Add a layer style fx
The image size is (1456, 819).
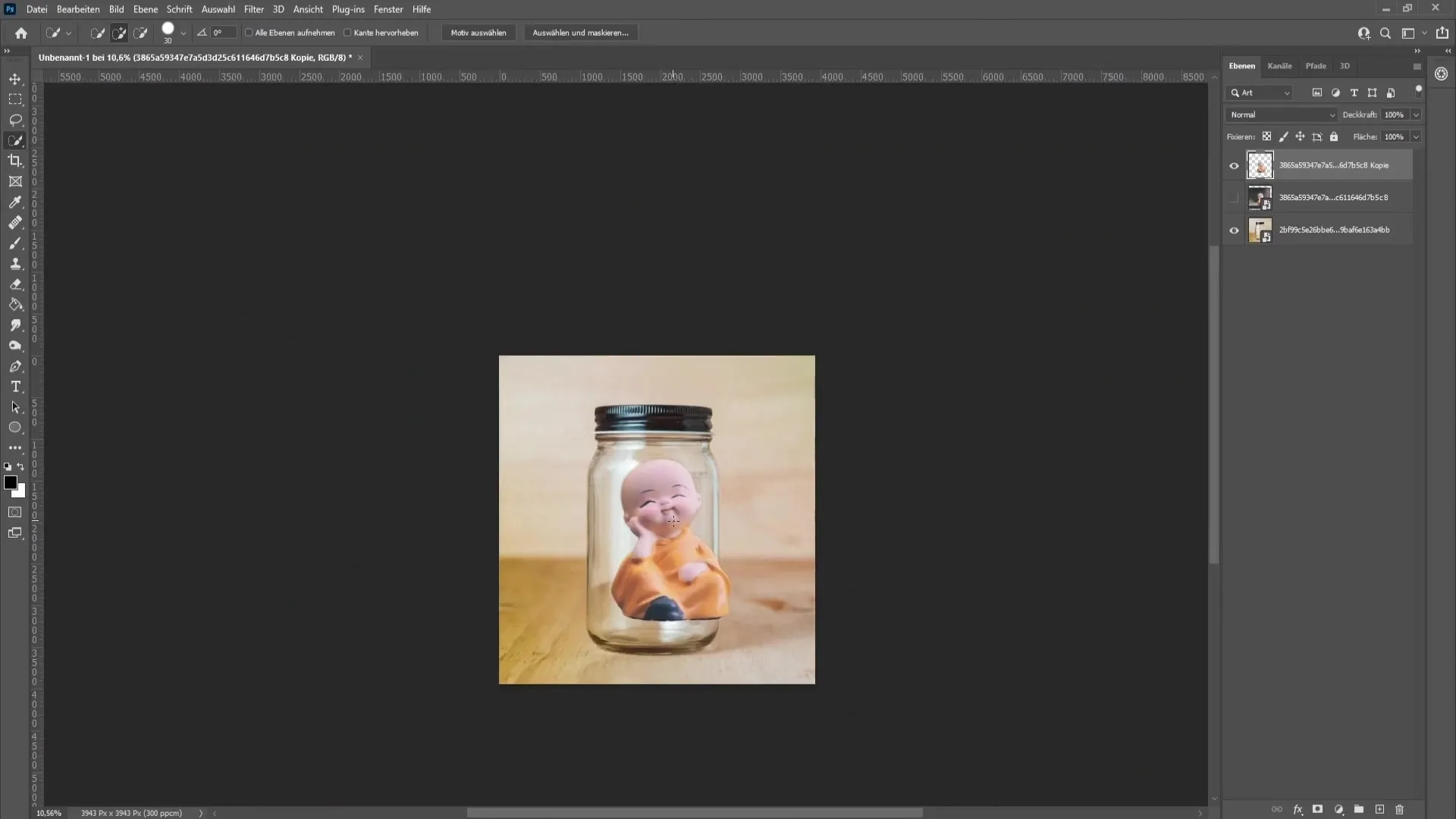point(1298,809)
